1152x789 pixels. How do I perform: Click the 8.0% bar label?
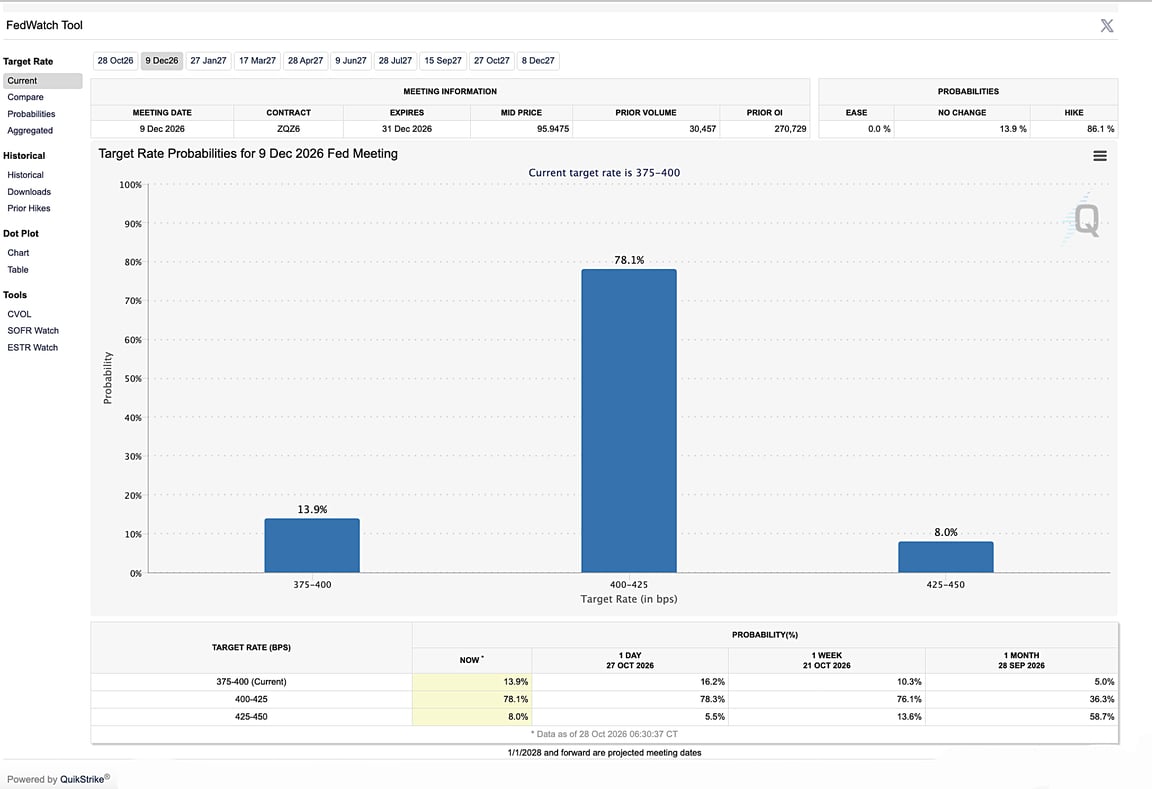point(946,532)
